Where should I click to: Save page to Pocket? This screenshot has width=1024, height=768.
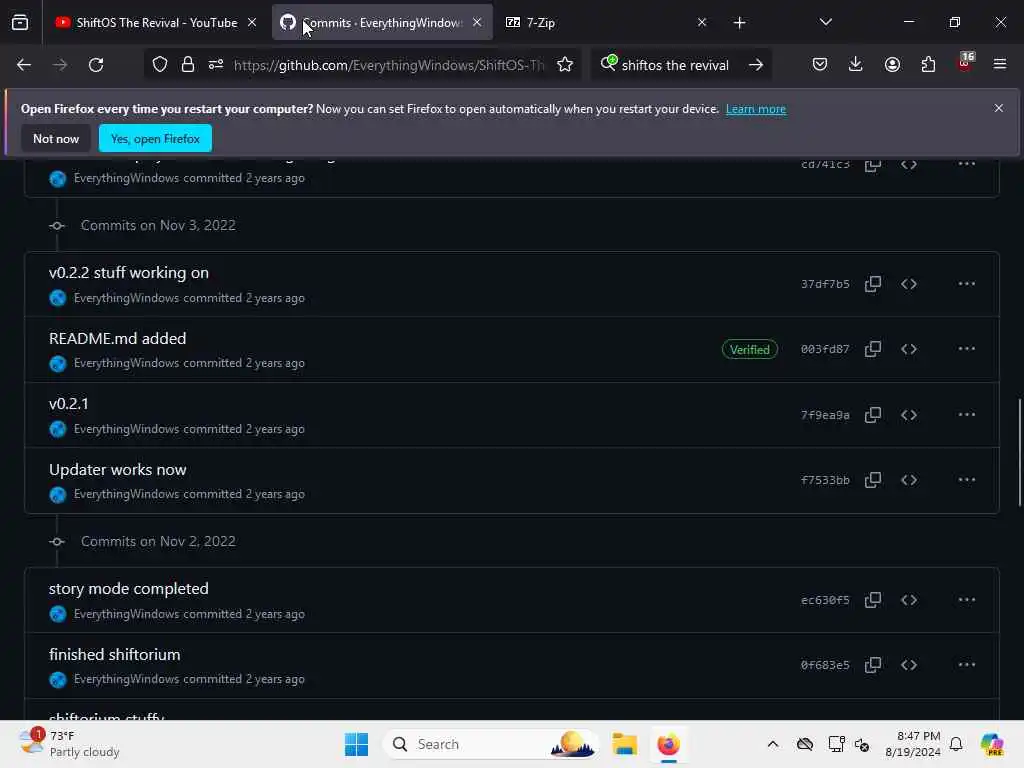820,64
